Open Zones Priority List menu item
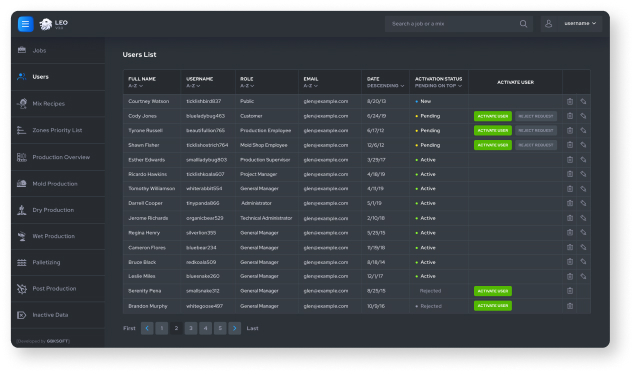 pos(58,130)
